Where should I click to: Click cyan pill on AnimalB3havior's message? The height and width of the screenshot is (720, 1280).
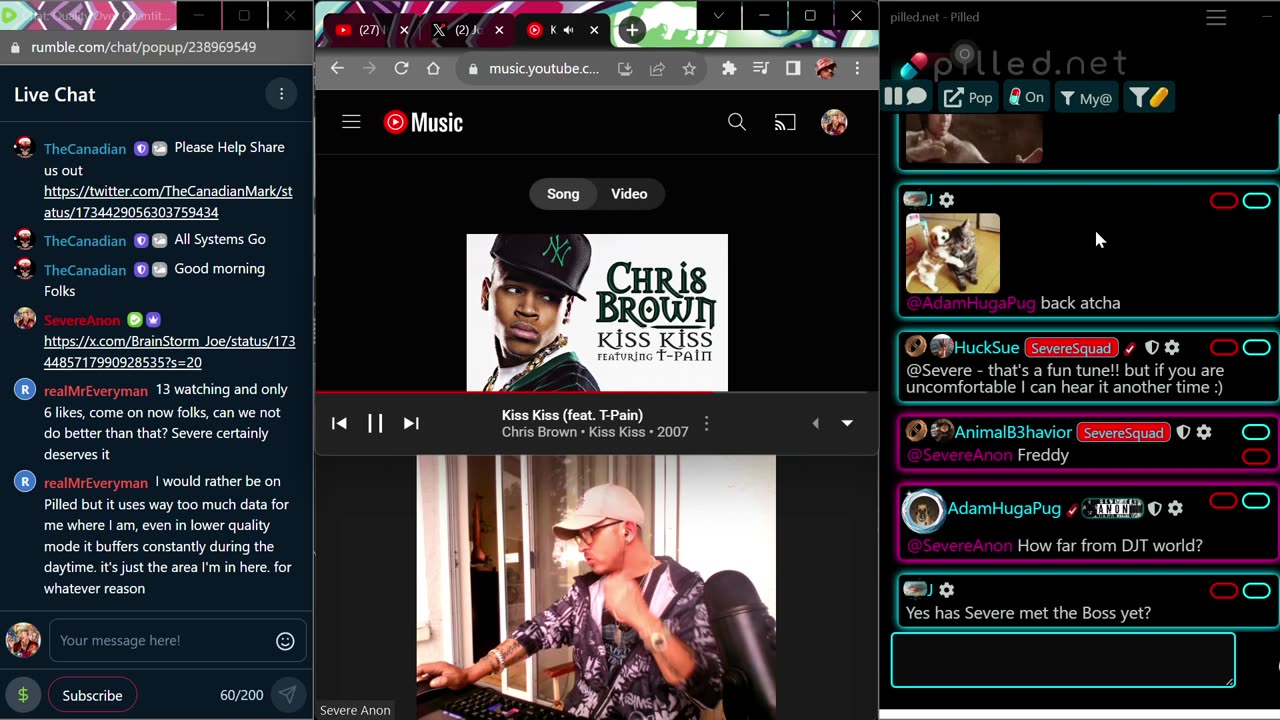point(1256,433)
